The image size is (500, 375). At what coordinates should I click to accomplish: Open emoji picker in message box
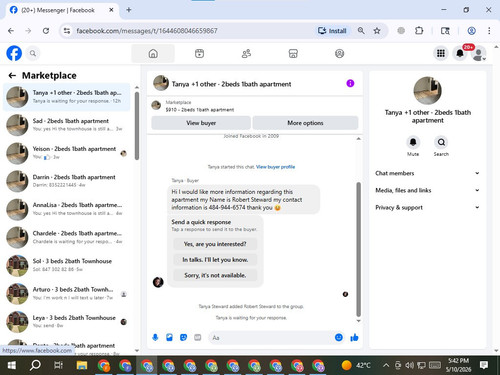(339, 337)
